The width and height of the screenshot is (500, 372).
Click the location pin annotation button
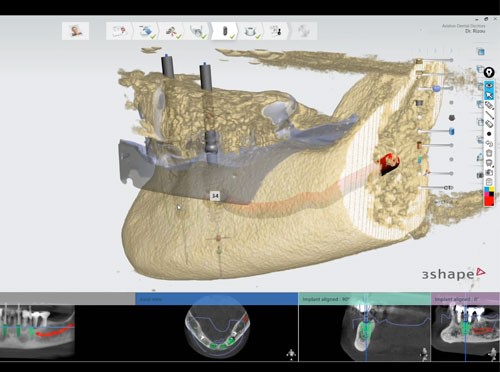[489, 72]
